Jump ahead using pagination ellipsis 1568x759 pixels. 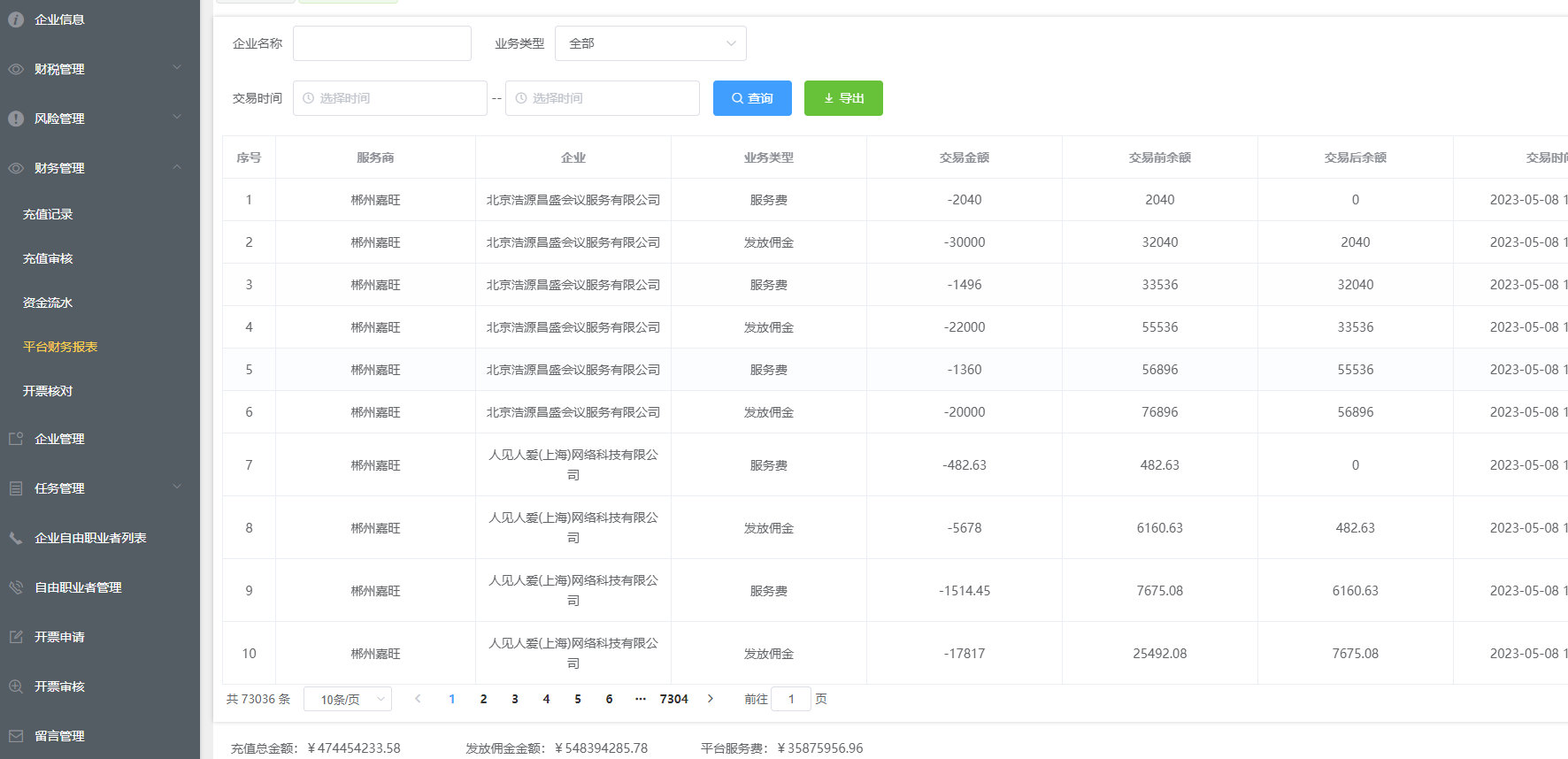coord(641,699)
